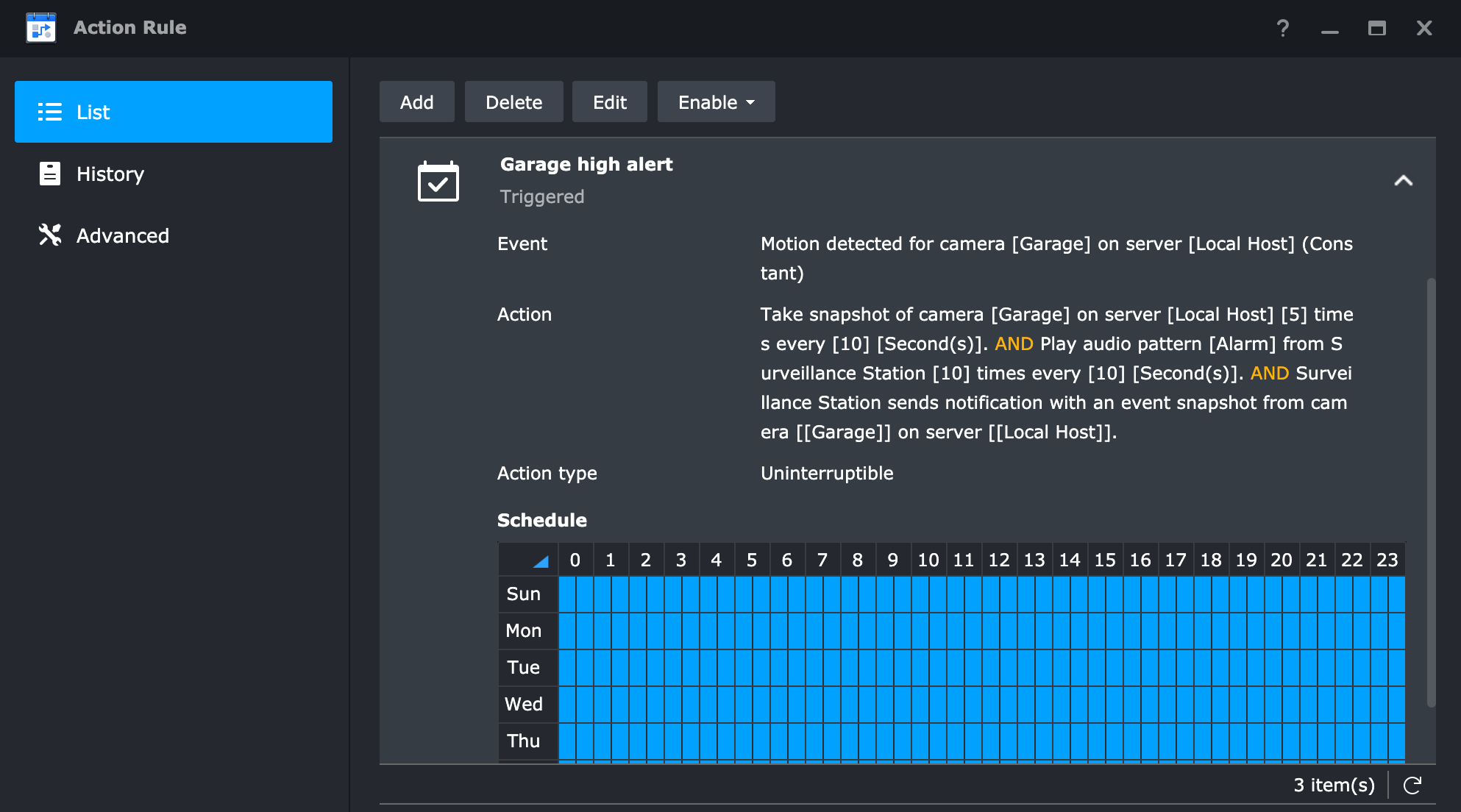Screen dimensions: 1461x812
Task: Click hour 15 column header
Action: 1105,560
